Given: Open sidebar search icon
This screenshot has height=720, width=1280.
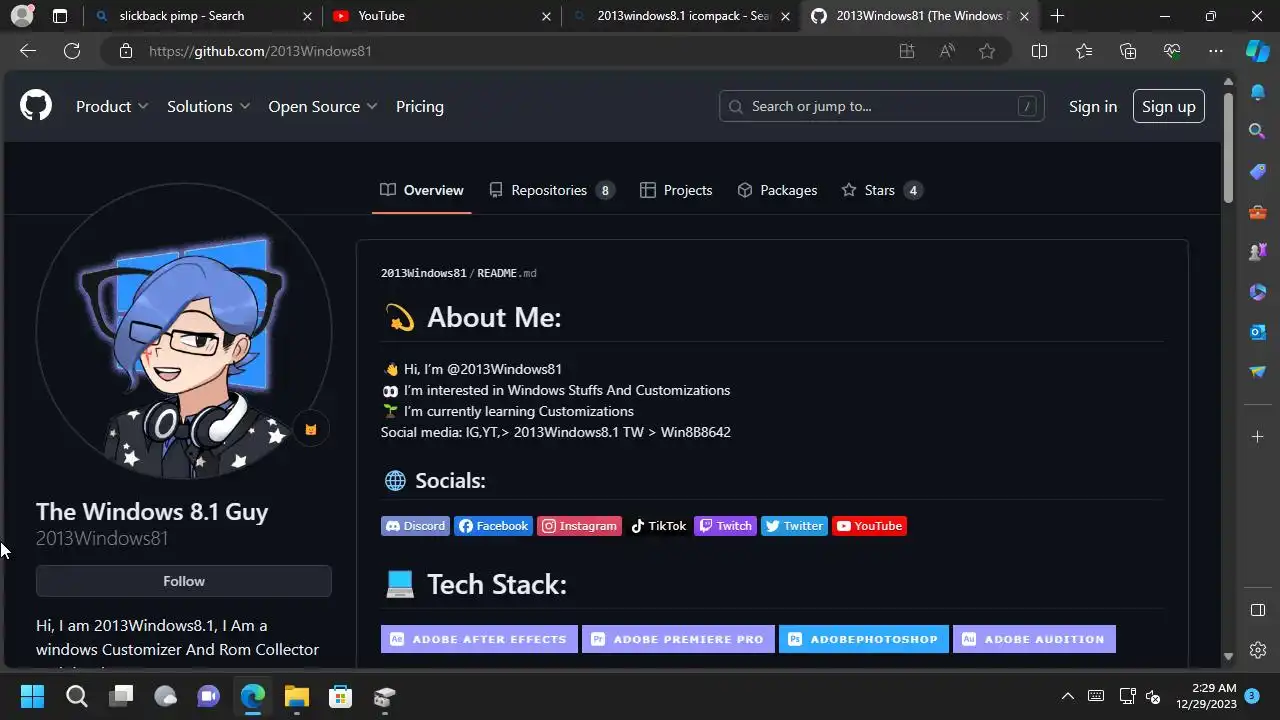Looking at the screenshot, I should [x=1258, y=131].
